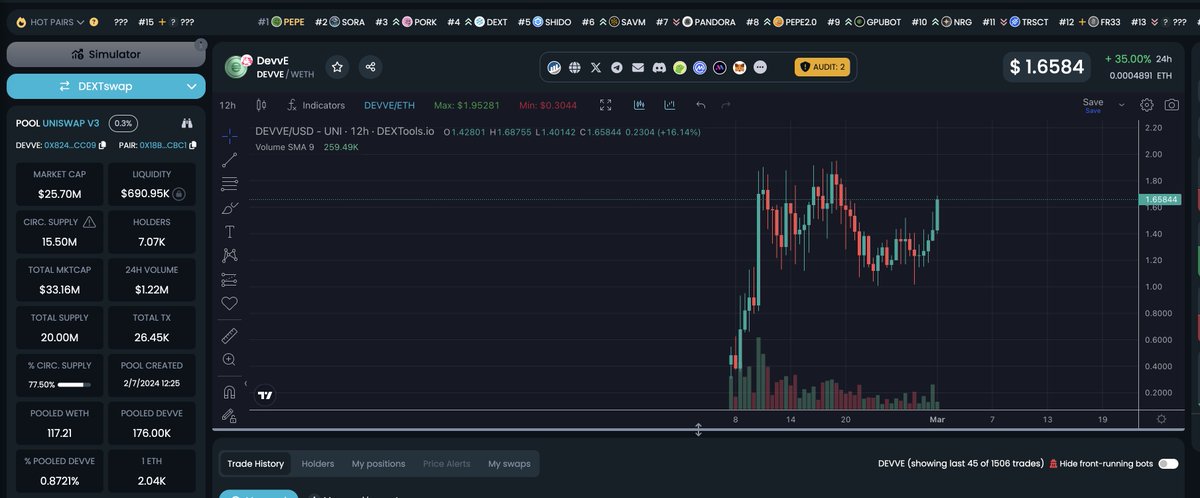Open the forecasting and measurement tools
The image size is (1200, 498).
click(x=229, y=279)
